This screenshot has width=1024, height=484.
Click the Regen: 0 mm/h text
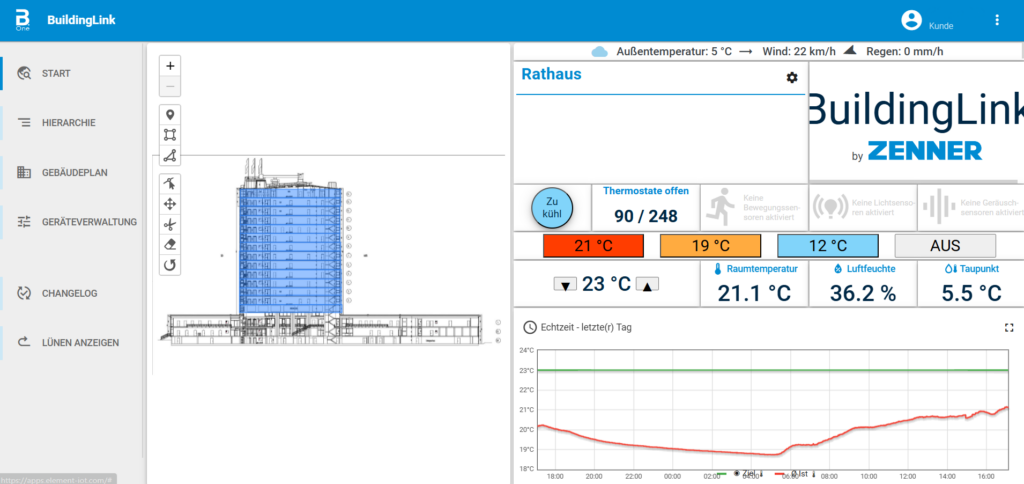click(904, 51)
